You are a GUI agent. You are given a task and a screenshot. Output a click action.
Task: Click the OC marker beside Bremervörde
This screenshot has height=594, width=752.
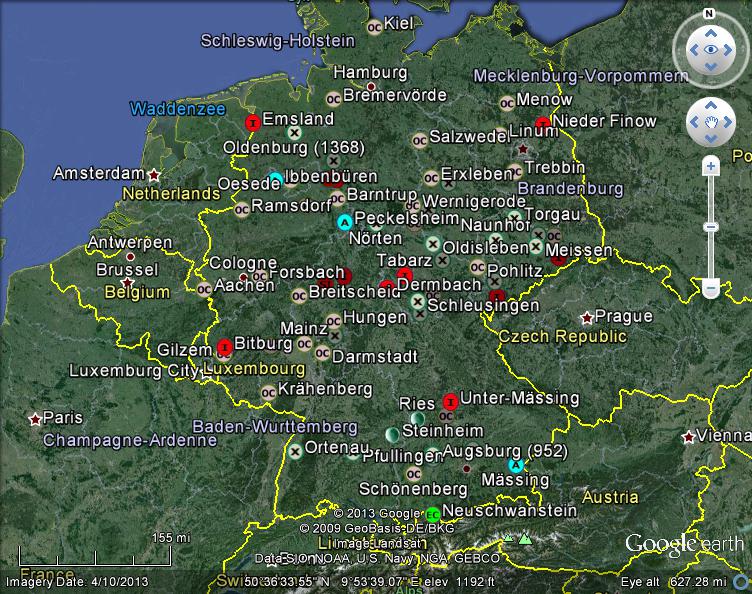[333, 99]
